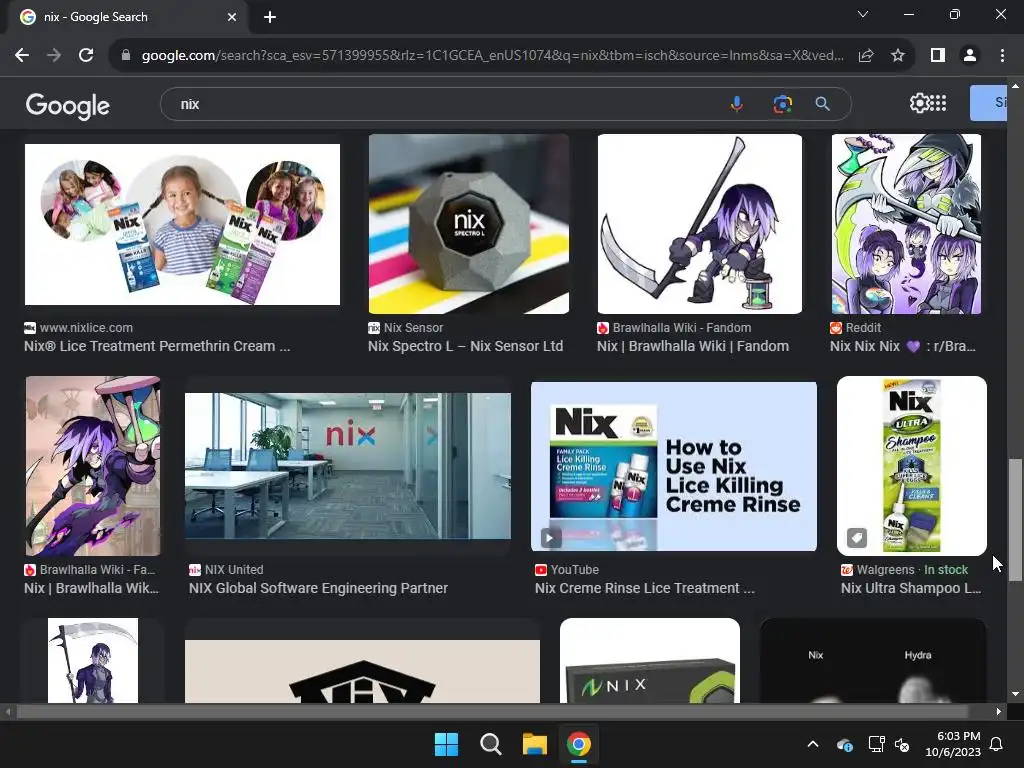Viewport: 1024px width, 768px height.
Task: Open the taskbar clock and date
Action: click(953, 744)
